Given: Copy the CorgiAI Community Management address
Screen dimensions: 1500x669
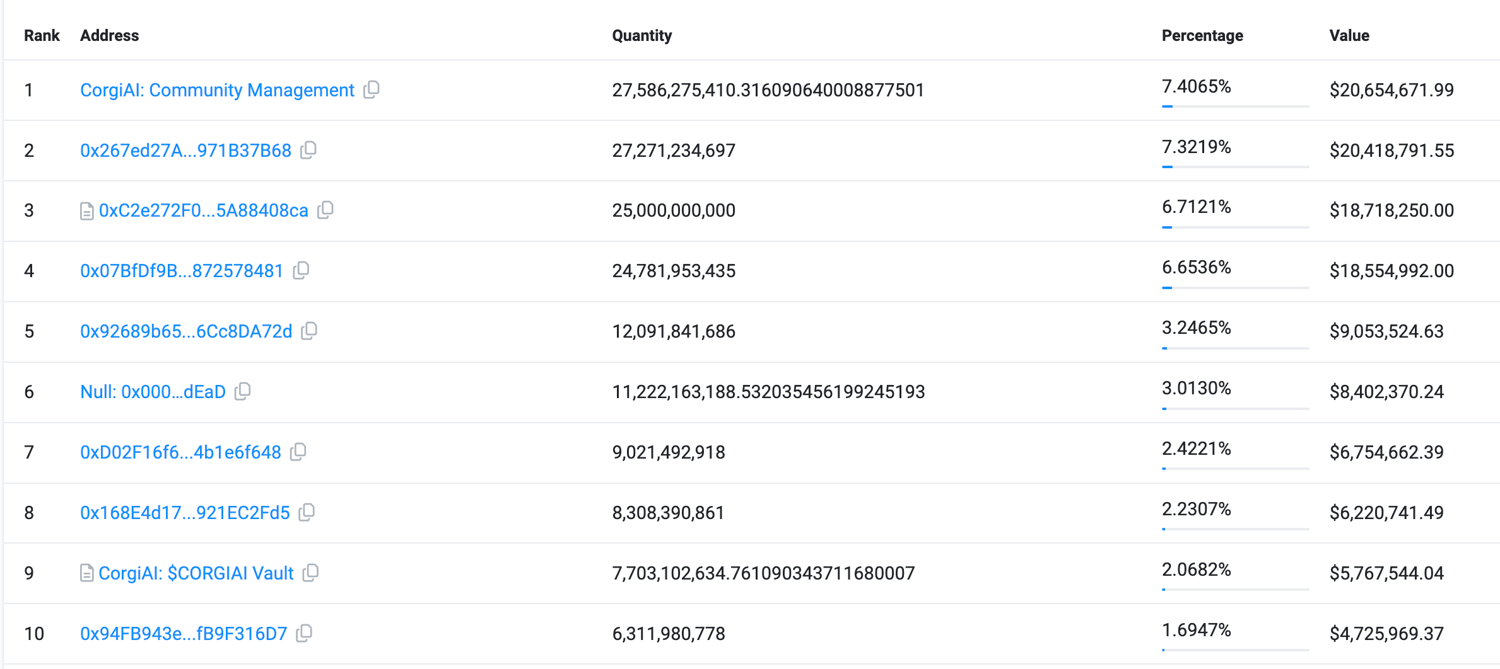Looking at the screenshot, I should (372, 90).
